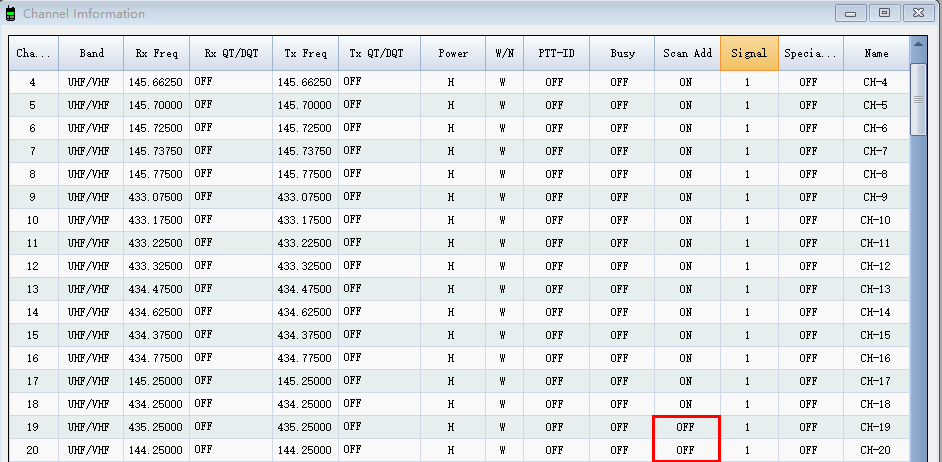Select Tx Freq cell 433.22500
The image size is (942, 462).
pyautogui.click(x=305, y=243)
